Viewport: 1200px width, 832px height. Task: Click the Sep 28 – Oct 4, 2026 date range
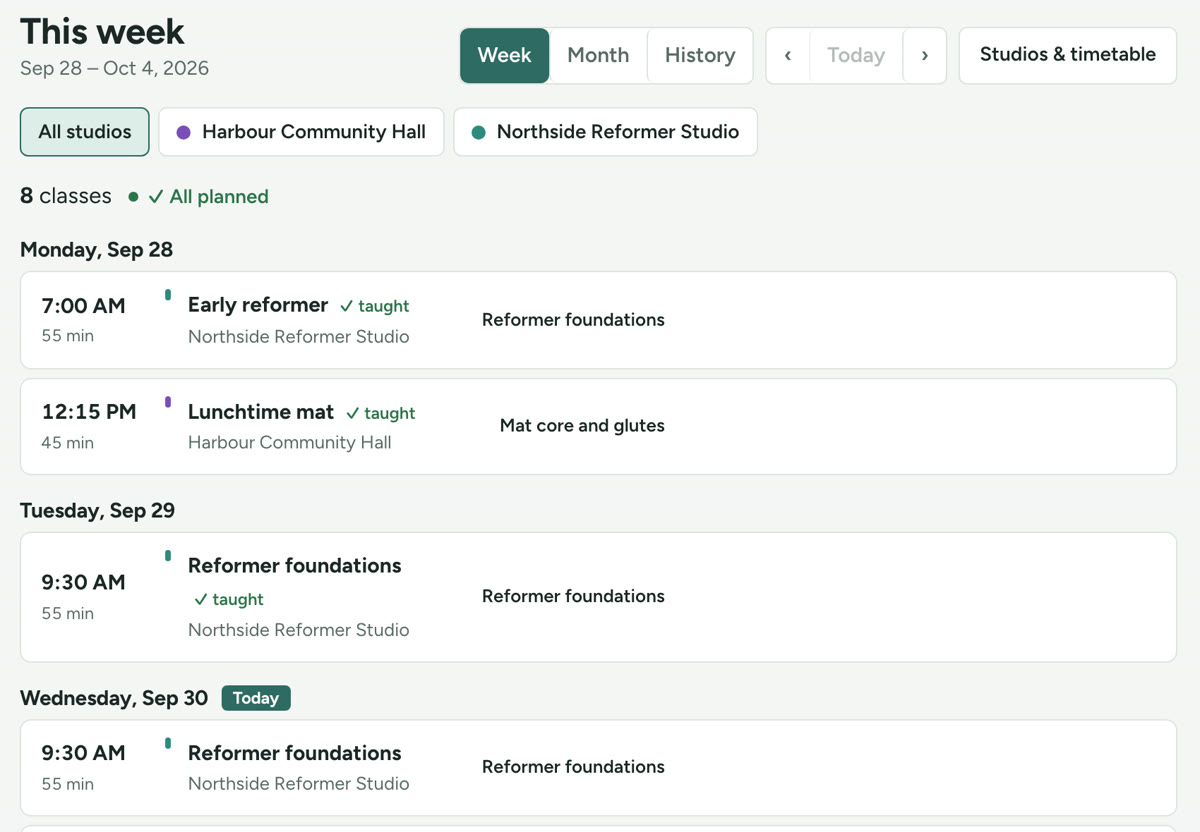115,69
